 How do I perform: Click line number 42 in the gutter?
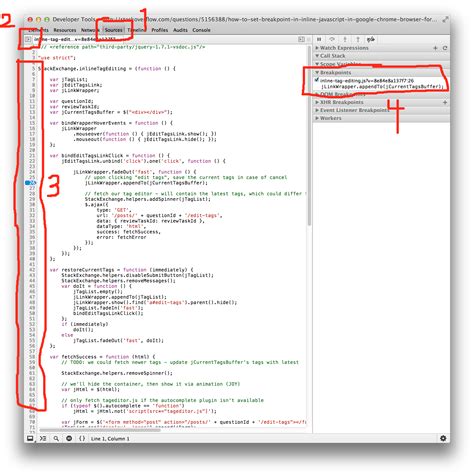click(x=32, y=270)
